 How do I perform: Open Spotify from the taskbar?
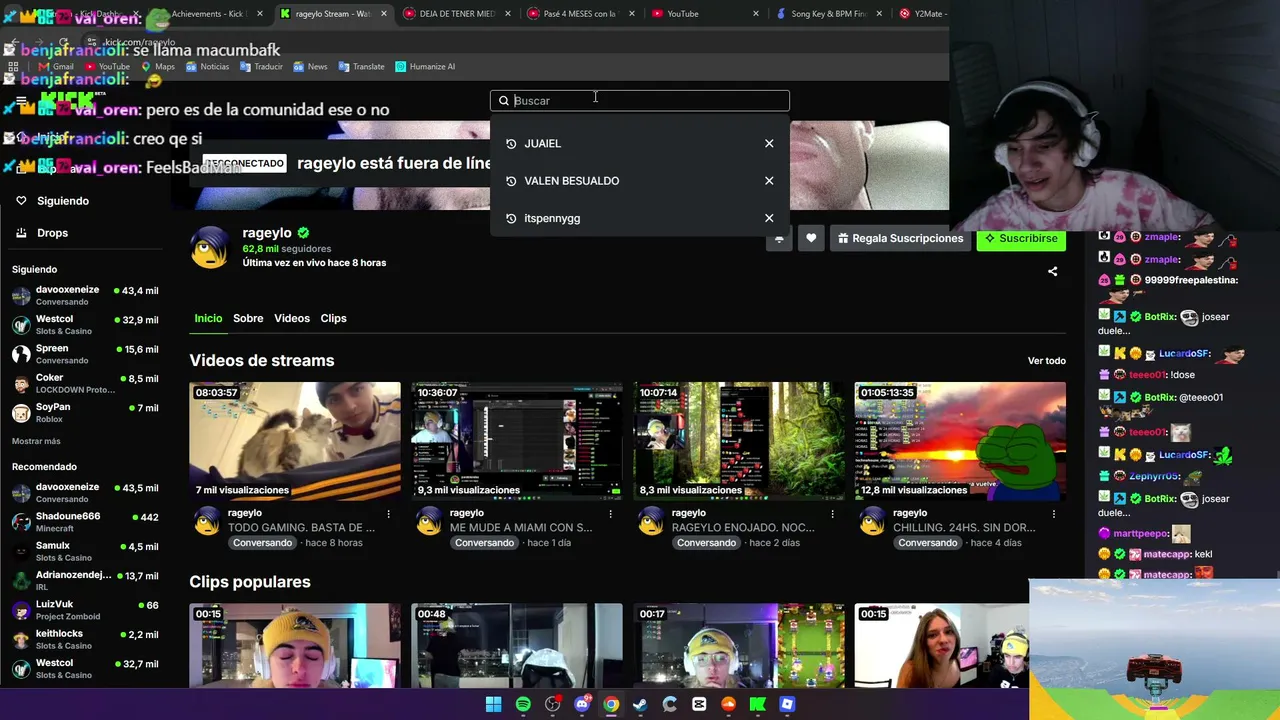(x=523, y=704)
